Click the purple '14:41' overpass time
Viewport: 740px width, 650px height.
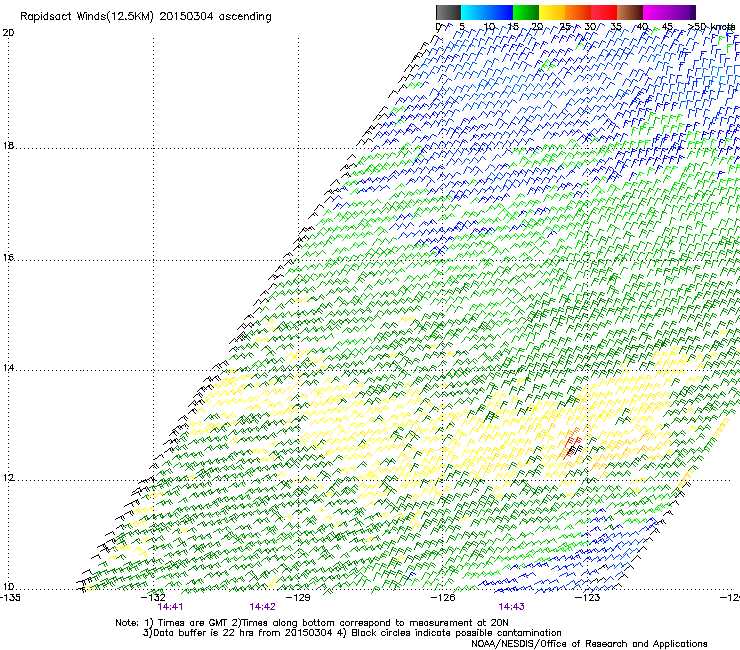coord(170,607)
